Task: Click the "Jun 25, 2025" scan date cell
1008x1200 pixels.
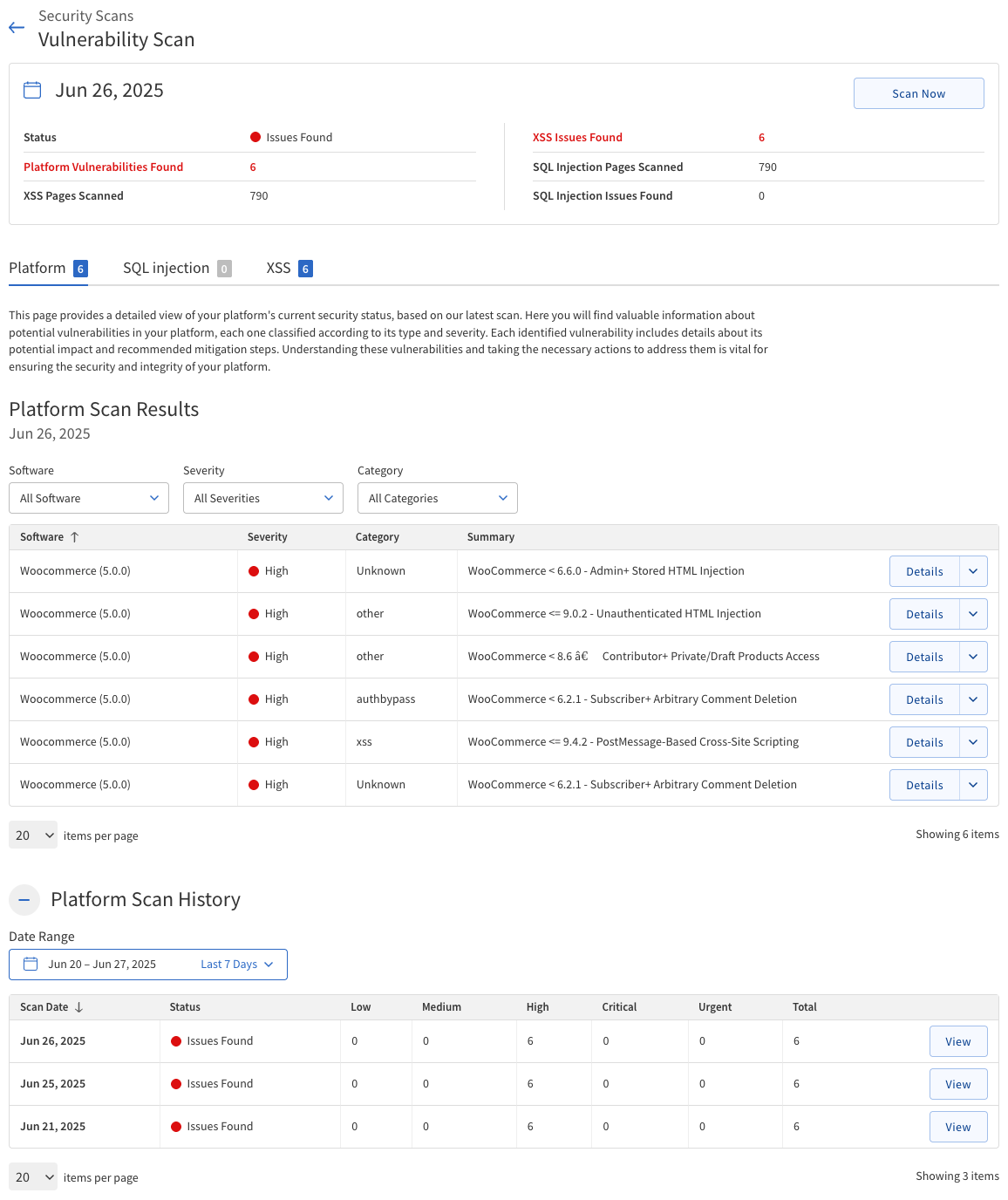Action: (53, 1084)
